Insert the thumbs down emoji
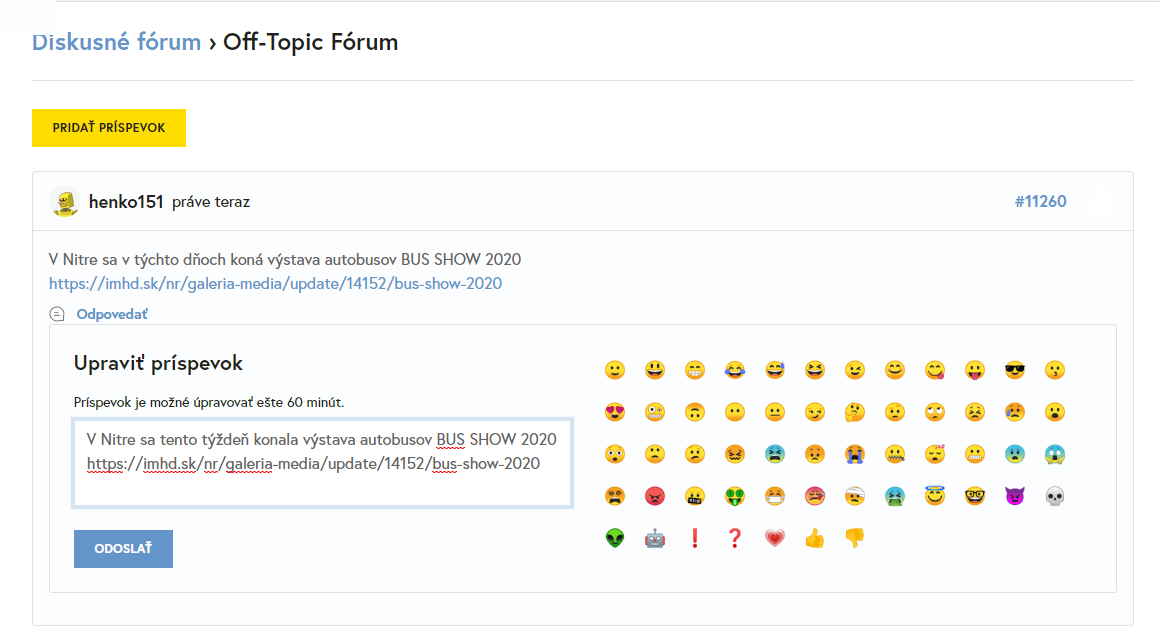This screenshot has width=1160, height=629. pyautogui.click(x=854, y=538)
